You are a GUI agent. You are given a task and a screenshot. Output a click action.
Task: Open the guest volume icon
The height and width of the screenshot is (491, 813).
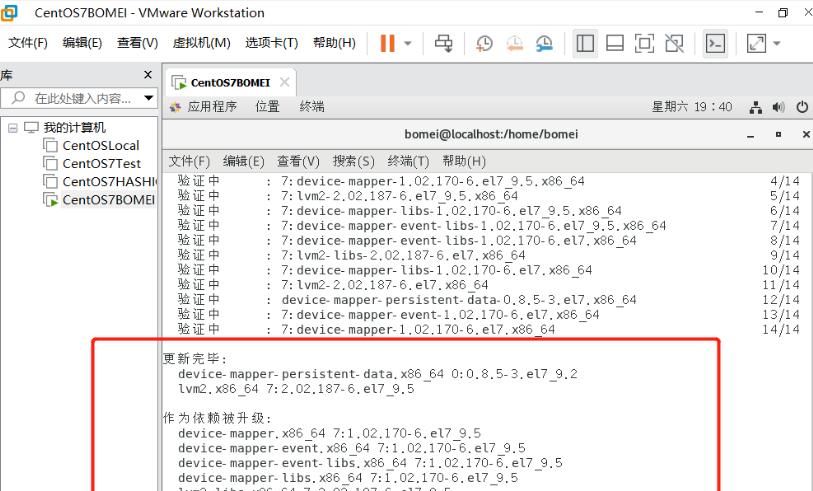[778, 107]
